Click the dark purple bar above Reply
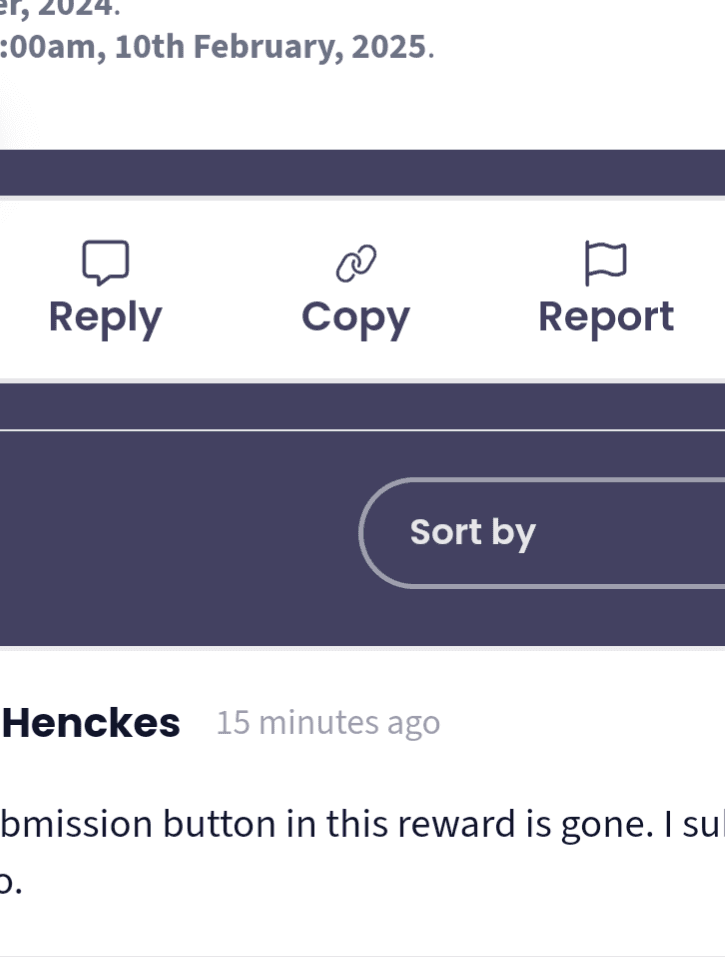Screen dimensions: 725x957 click(362, 172)
